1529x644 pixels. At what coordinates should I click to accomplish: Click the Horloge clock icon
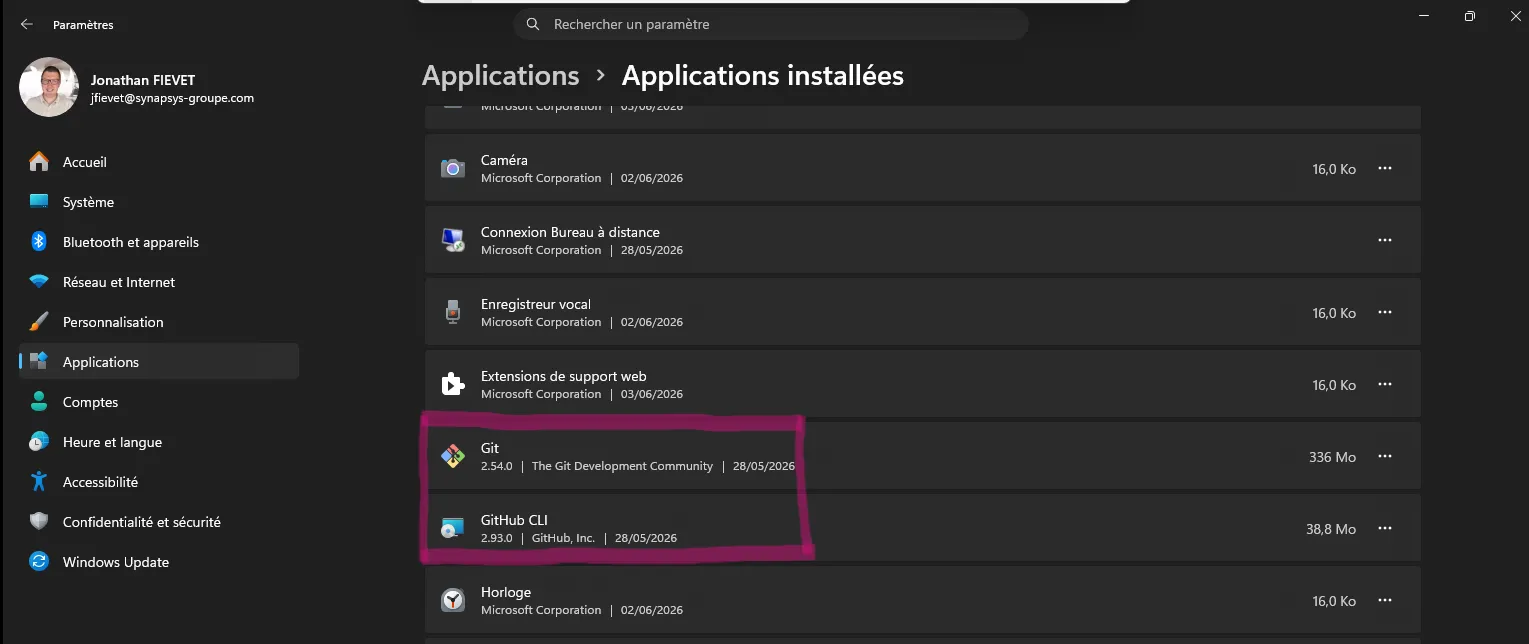(453, 600)
